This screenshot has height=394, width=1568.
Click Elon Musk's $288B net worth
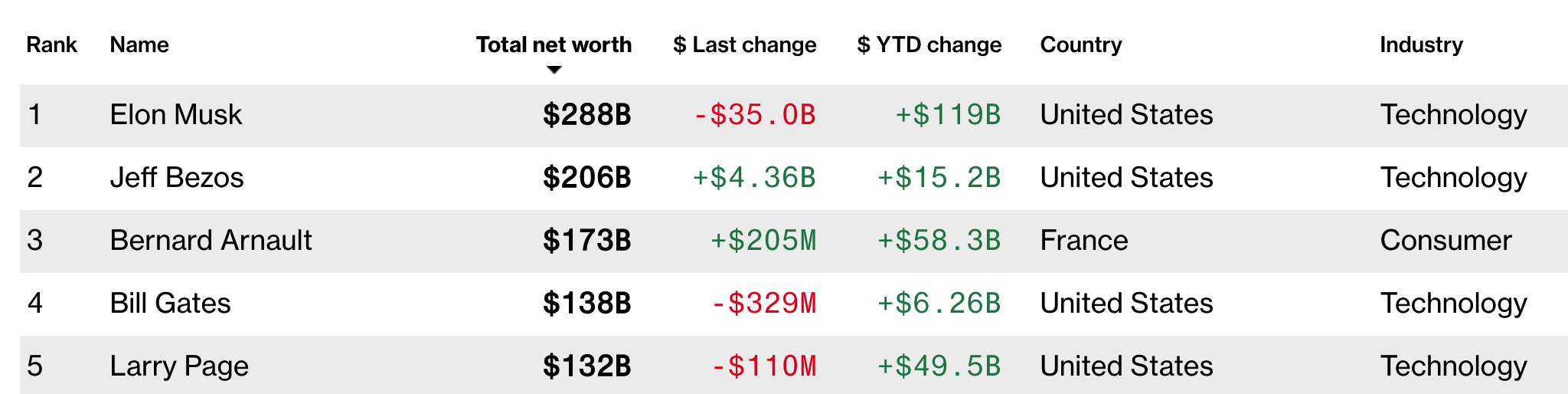coord(586,115)
